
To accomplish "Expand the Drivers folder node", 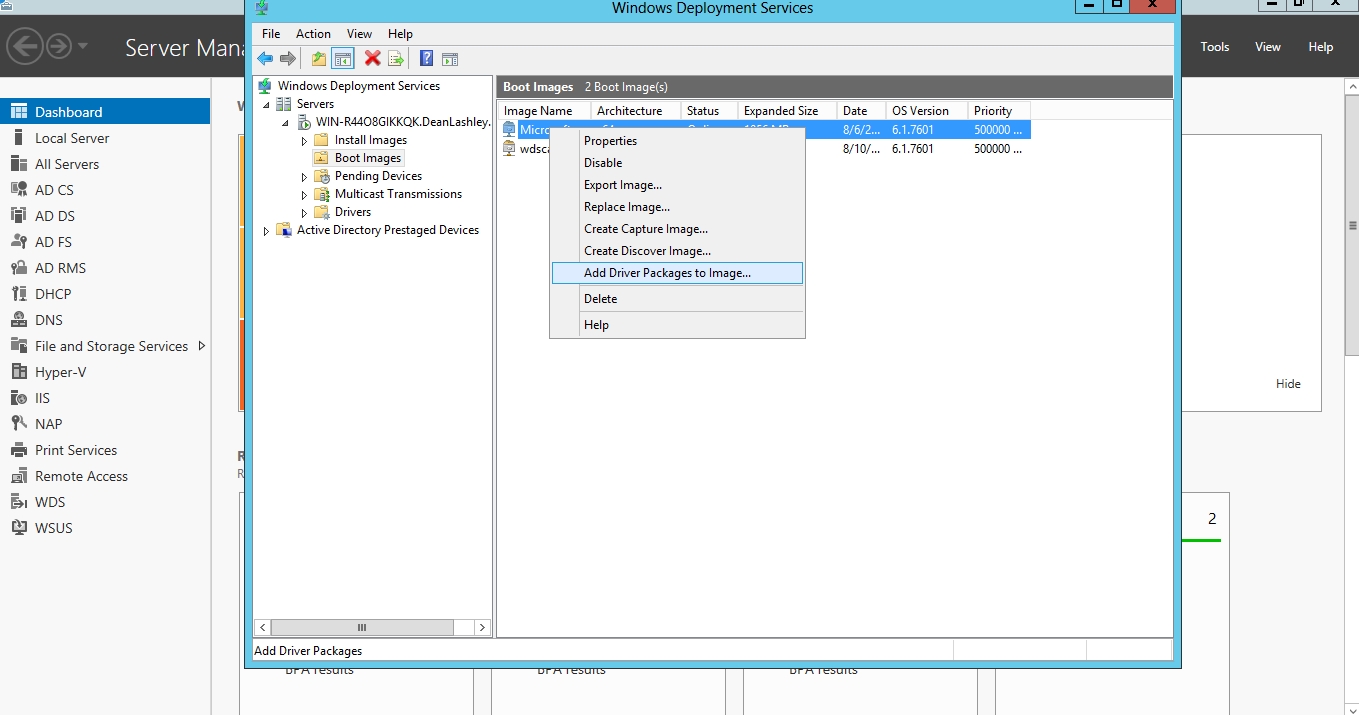I will 305,213.
